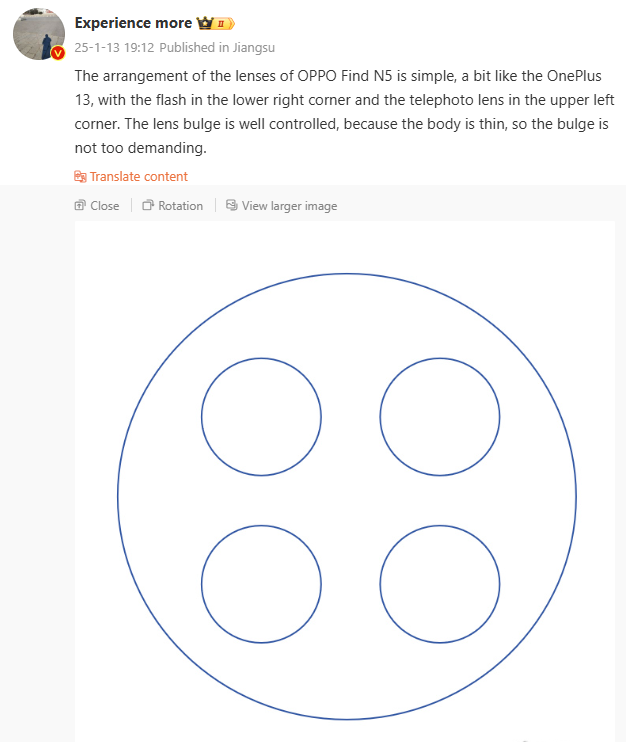Screen dimensions: 626x742
Task: Click the 'Published in Jiangsu' location text
Action: tap(217, 47)
